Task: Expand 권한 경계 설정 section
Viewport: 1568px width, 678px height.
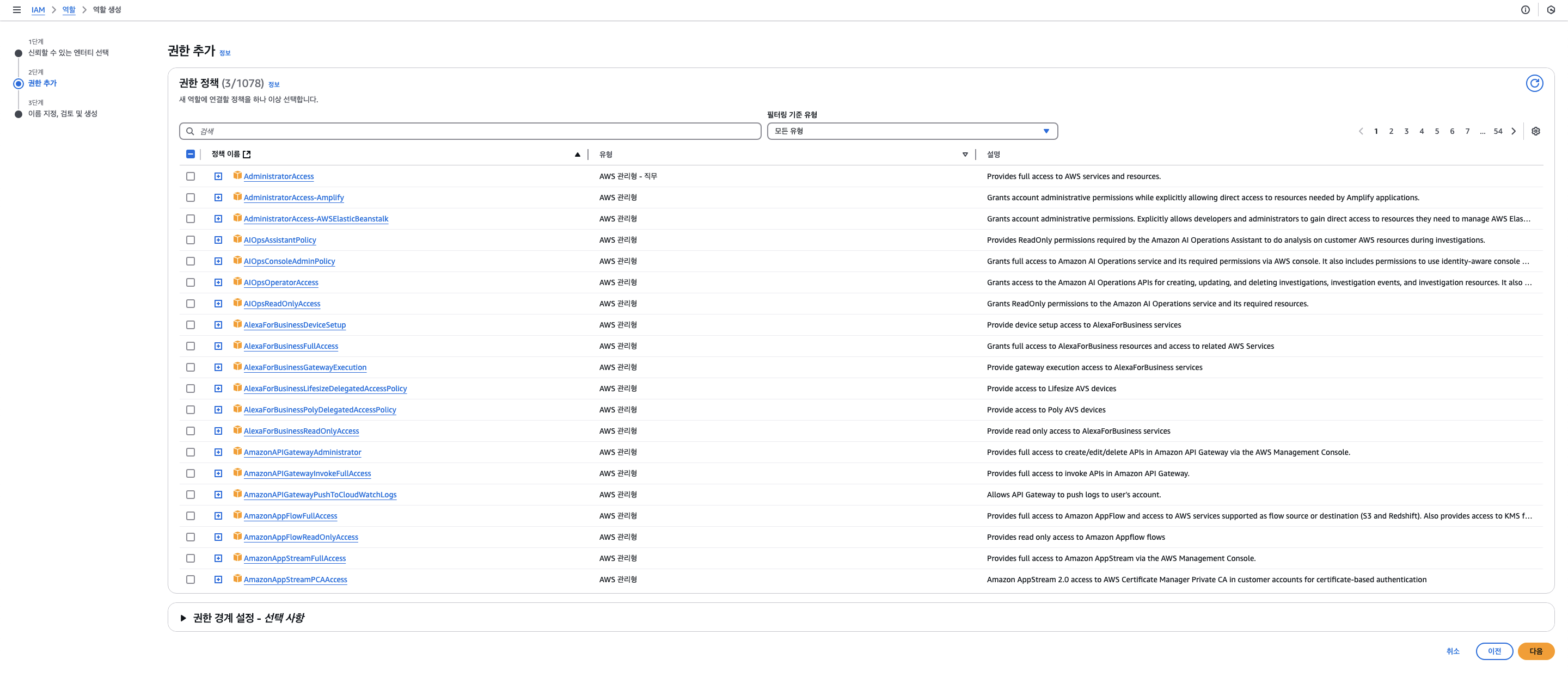Action: (183, 618)
